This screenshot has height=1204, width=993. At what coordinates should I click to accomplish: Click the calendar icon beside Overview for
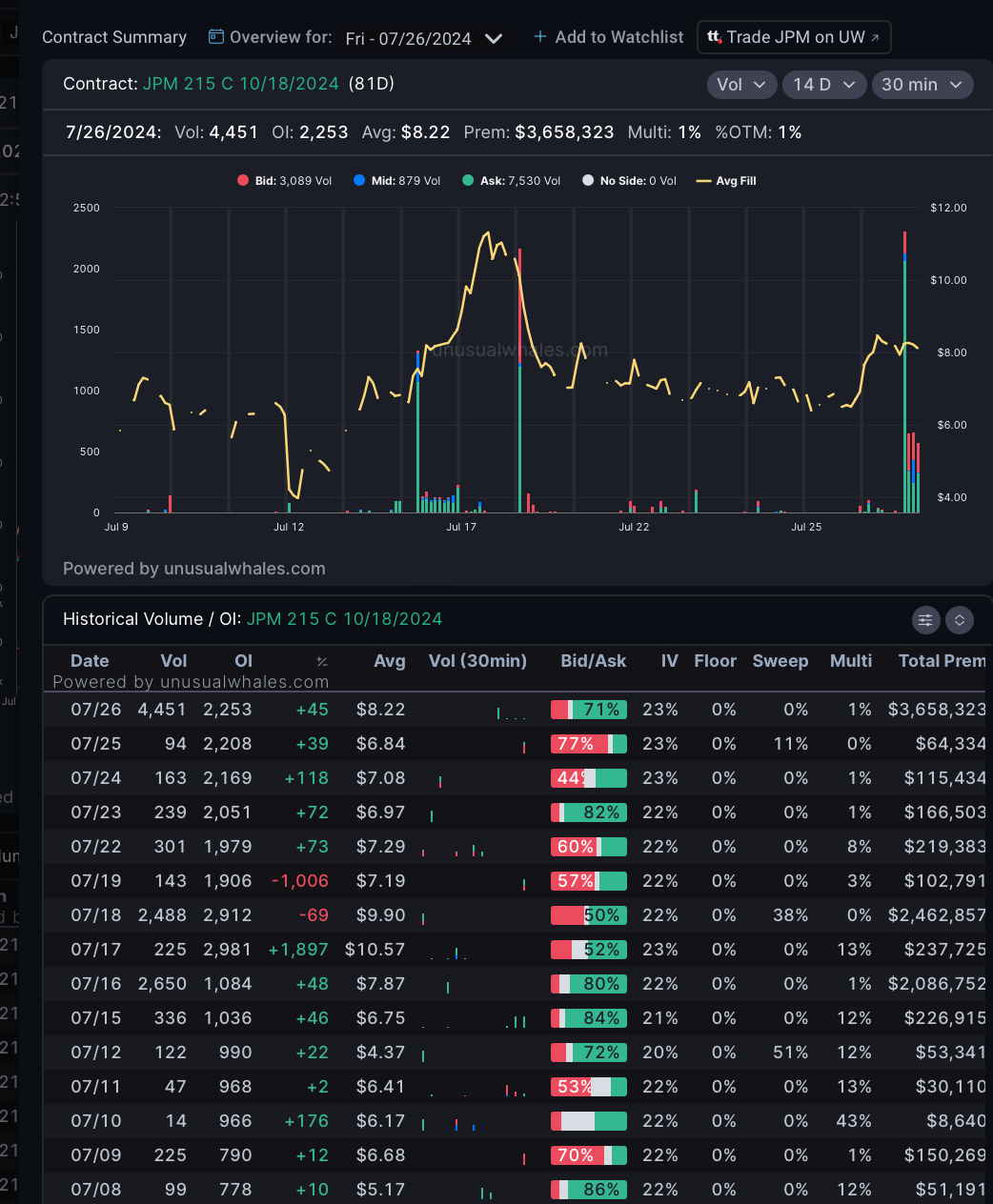[216, 37]
